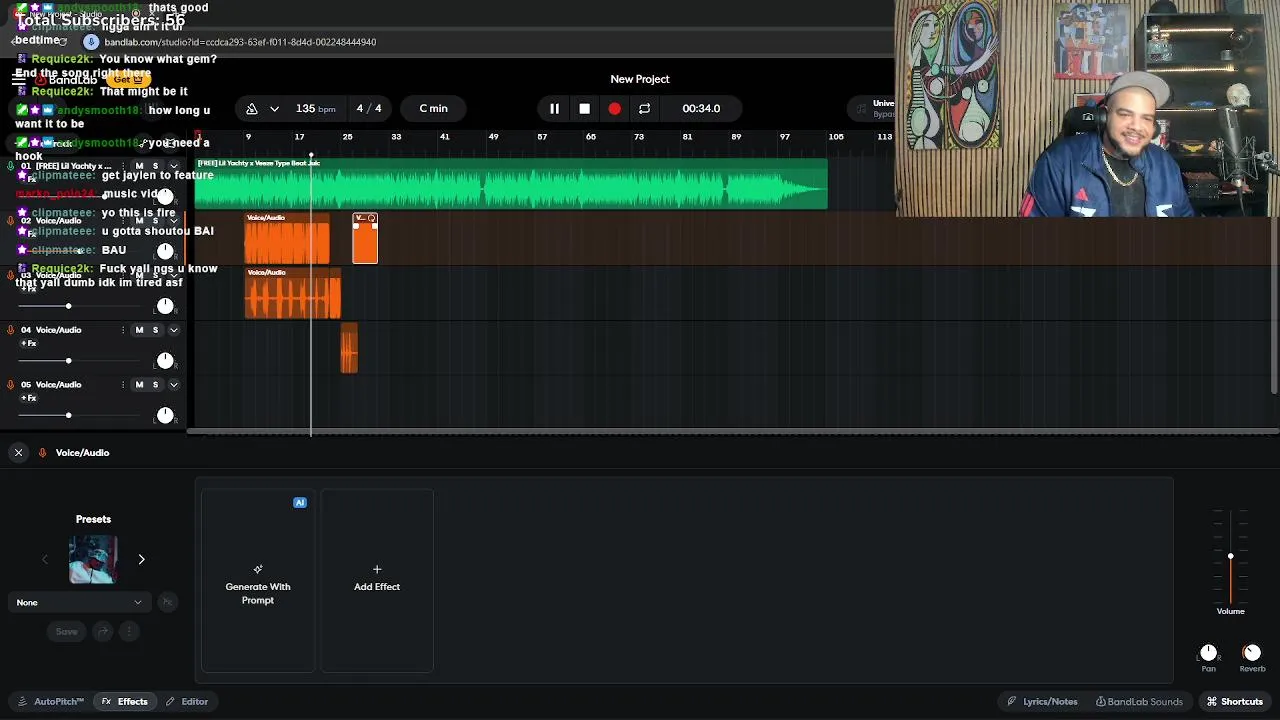Select track 04 Voice/Audio name
This screenshot has height=720, width=1280.
[x=58, y=330]
